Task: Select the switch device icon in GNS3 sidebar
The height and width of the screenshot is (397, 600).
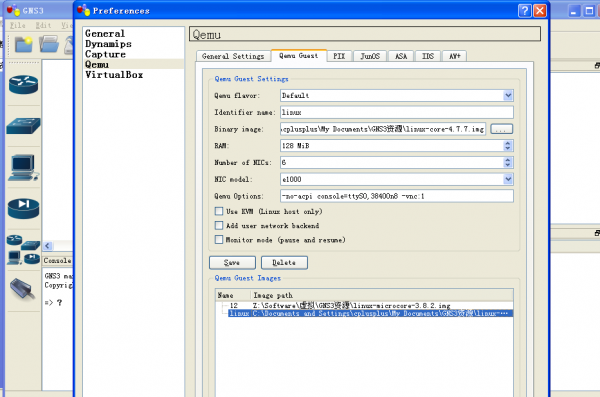Action: (23, 126)
